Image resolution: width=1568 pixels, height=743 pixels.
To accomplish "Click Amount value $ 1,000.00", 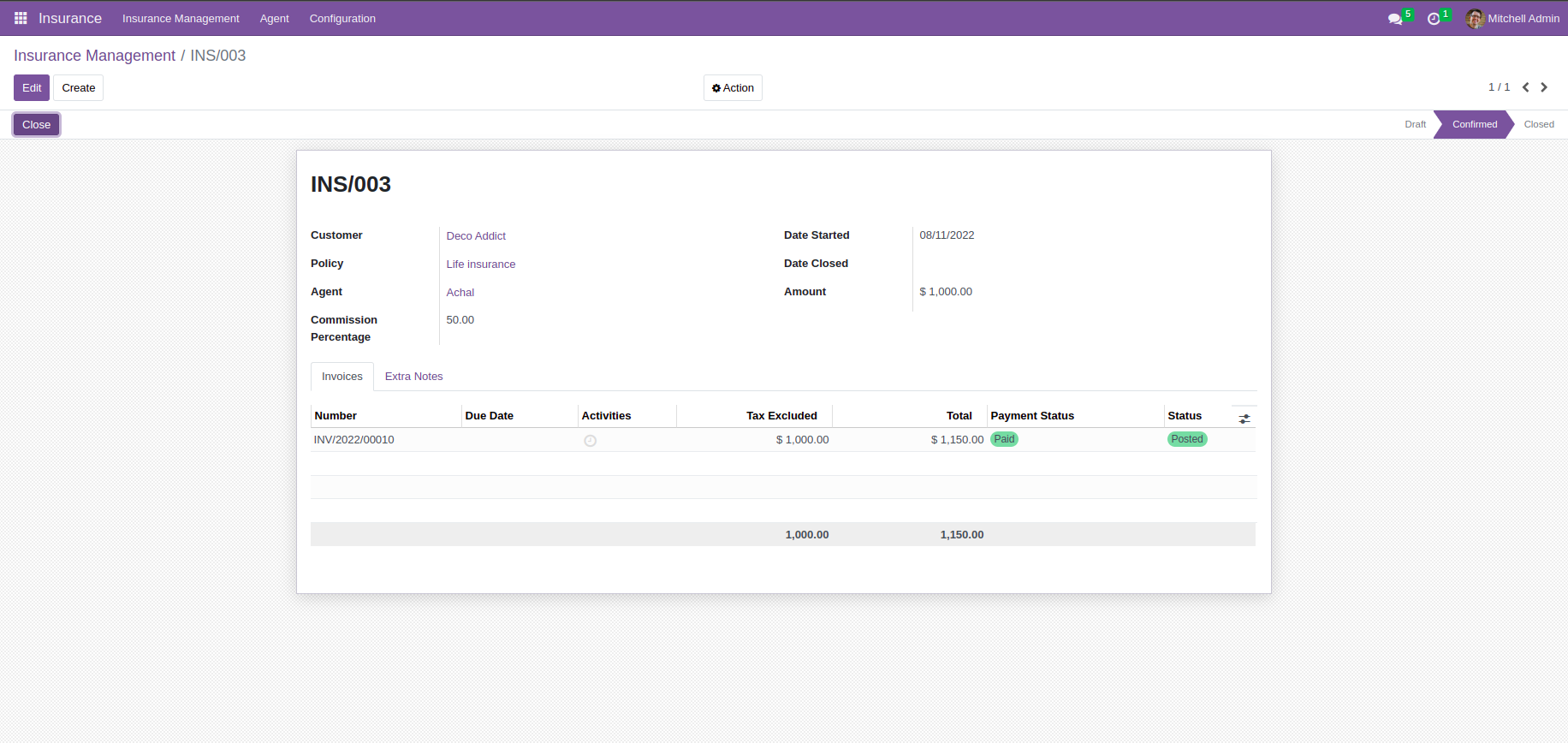I will (946, 292).
